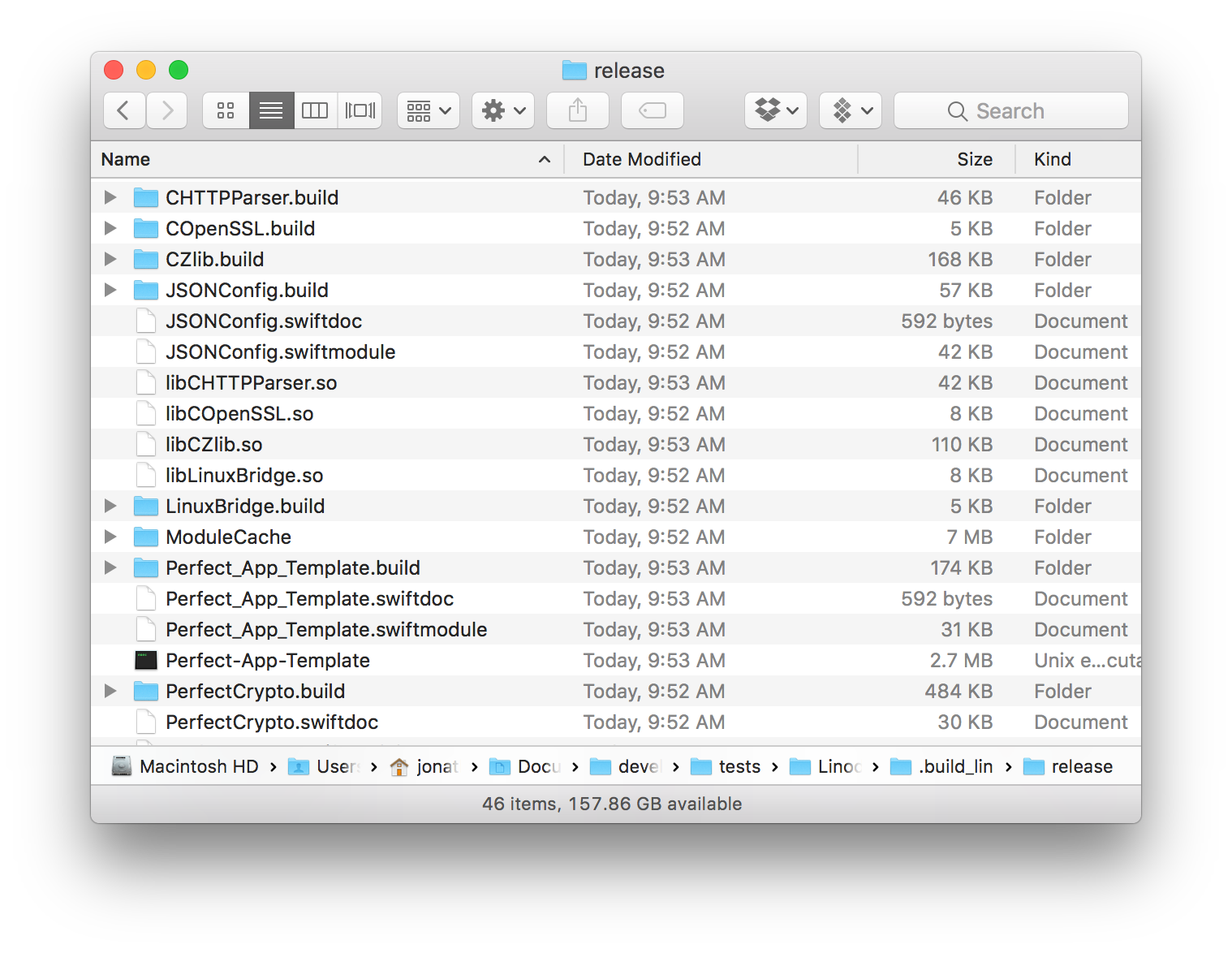Click the .build_lin folder in path bar
Image resolution: width=1232 pixels, height=953 pixels.
(941, 766)
